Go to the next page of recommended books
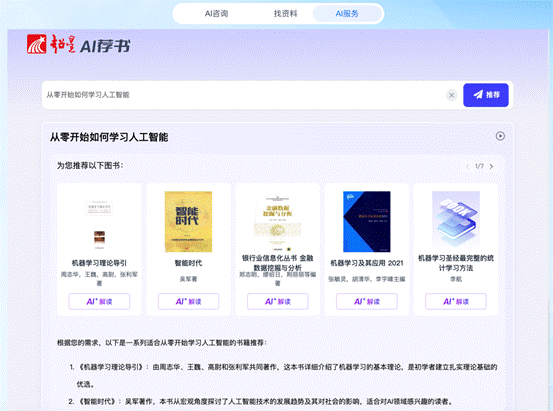This screenshot has width=553, height=411. pyautogui.click(x=491, y=166)
